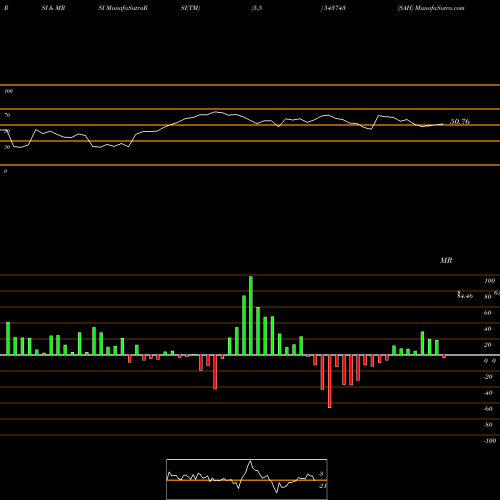This screenshot has width=500, height=500.
Task: Click the SI & MR header text
Action: pyautogui.click(x=53, y=8)
